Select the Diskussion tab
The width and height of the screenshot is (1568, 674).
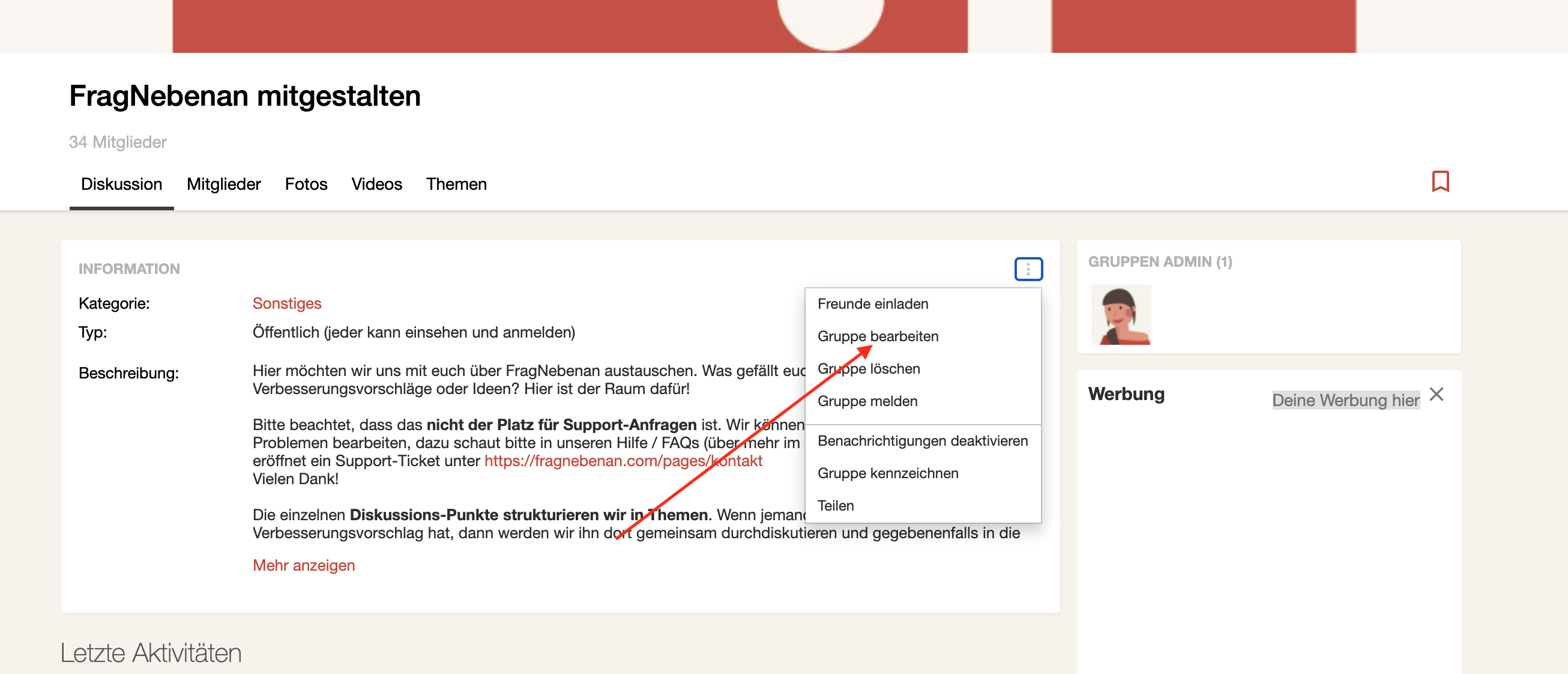[121, 184]
